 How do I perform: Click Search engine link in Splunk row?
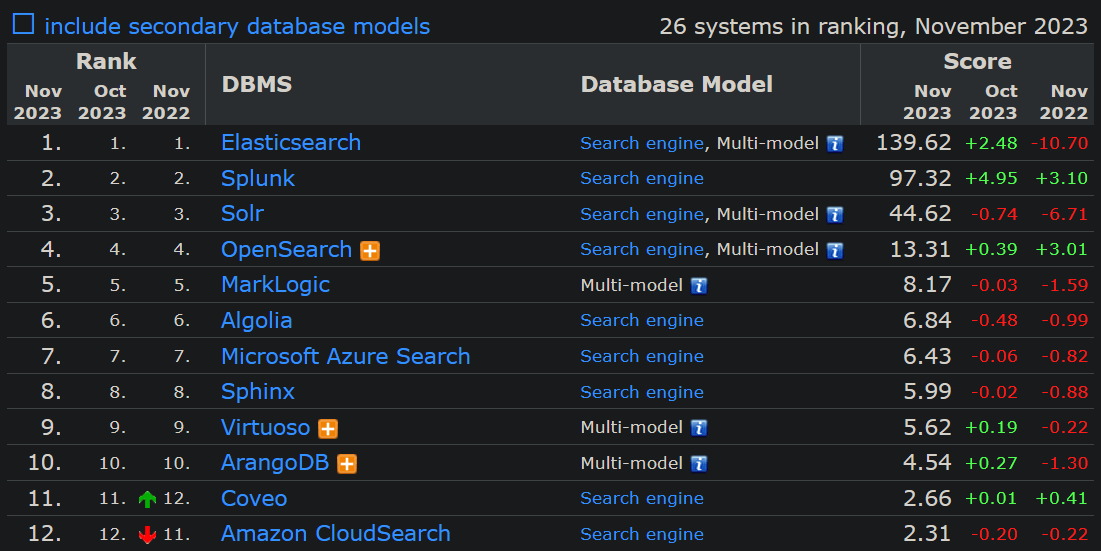point(642,178)
